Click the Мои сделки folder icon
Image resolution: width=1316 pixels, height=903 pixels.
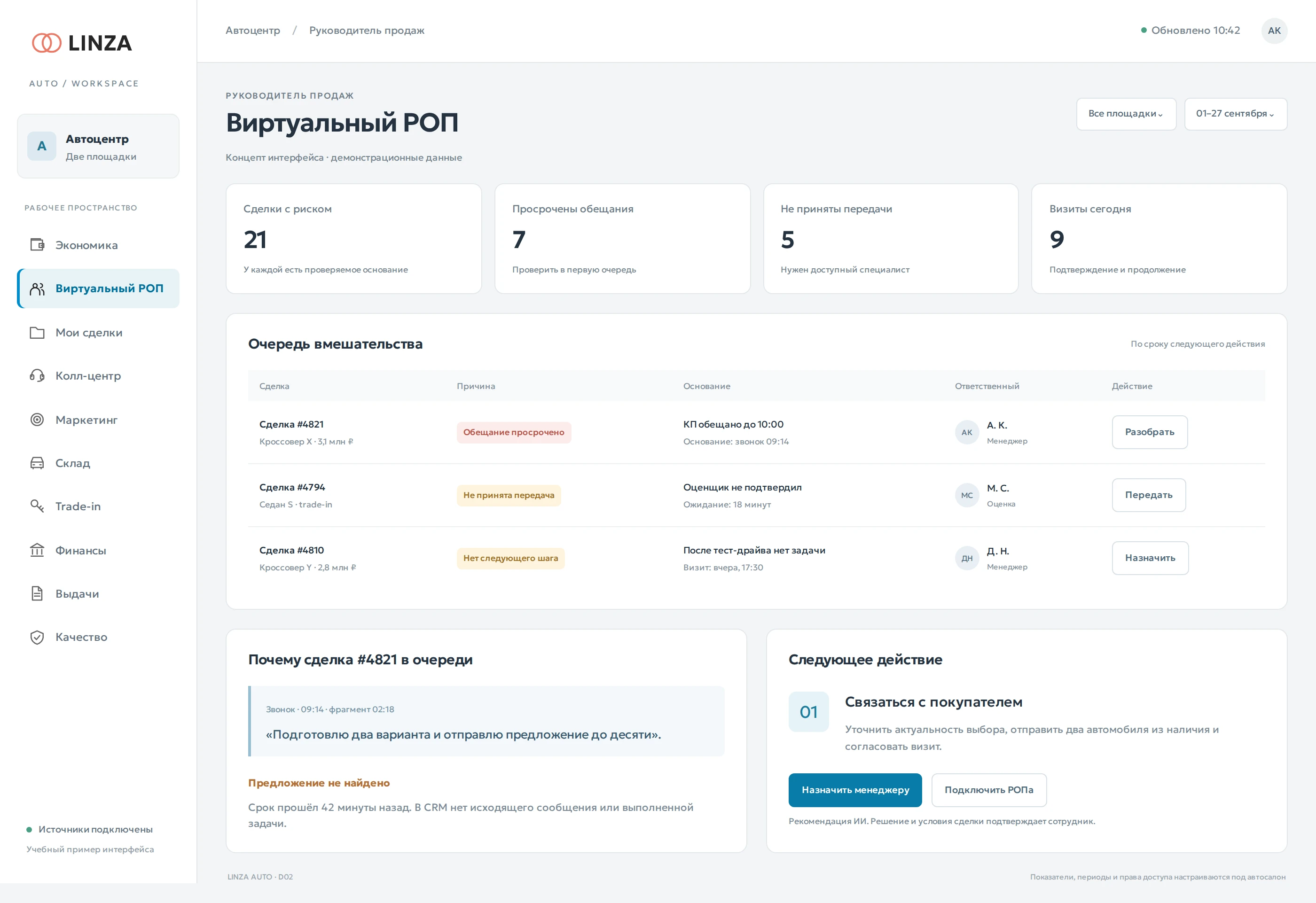tap(37, 332)
